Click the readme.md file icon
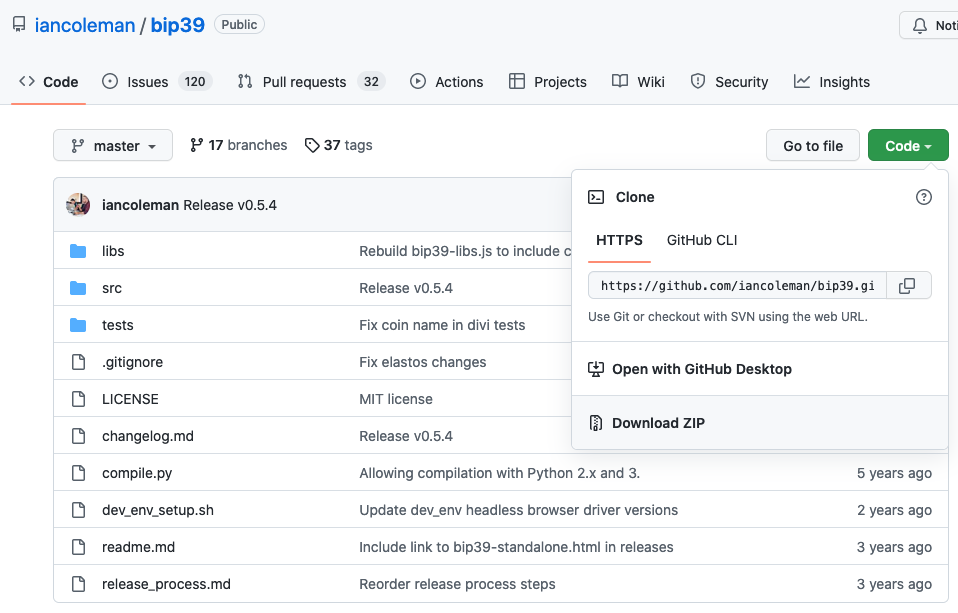The image size is (958, 613). [78, 547]
